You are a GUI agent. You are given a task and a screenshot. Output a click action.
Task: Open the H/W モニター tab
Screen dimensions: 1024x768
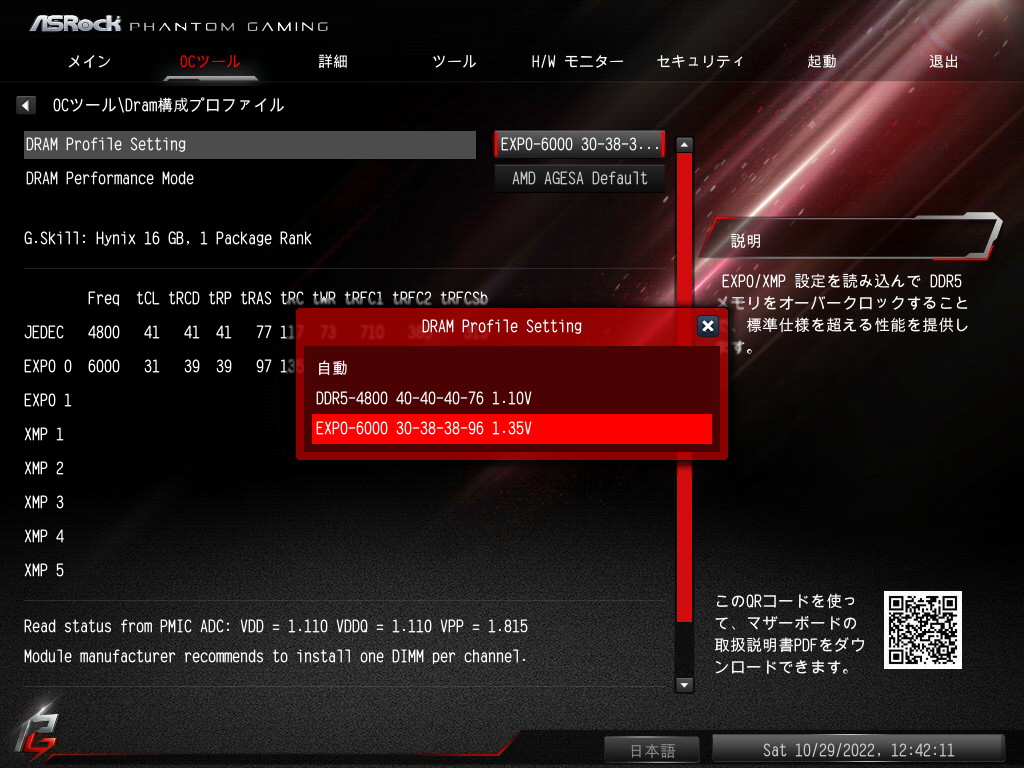[577, 61]
